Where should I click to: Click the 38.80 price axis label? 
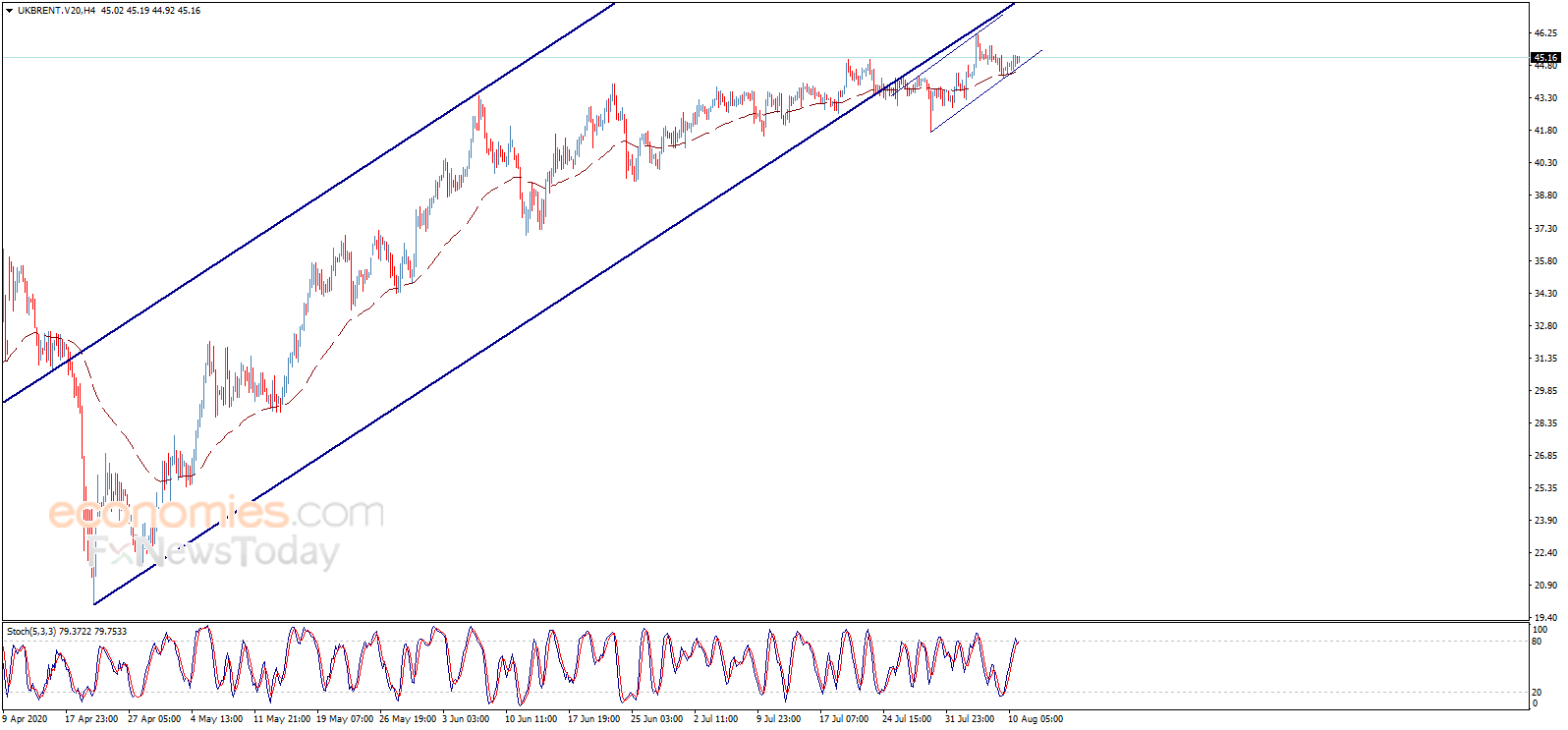[1545, 195]
